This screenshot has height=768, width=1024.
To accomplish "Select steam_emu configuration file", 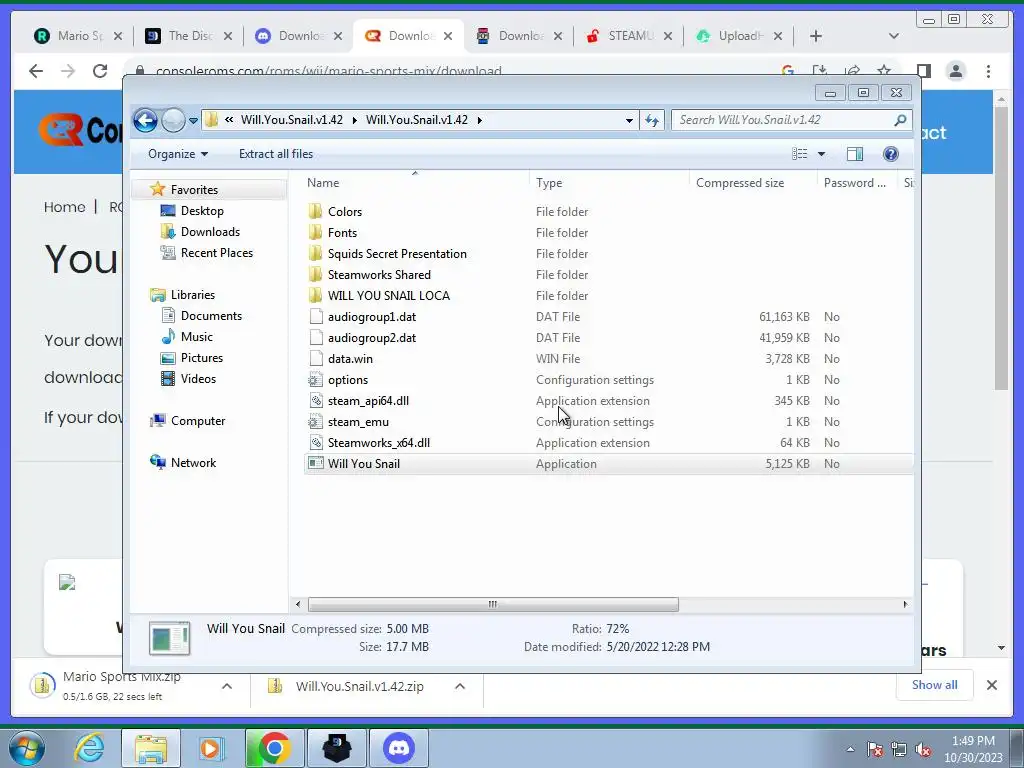I will (x=358, y=422).
